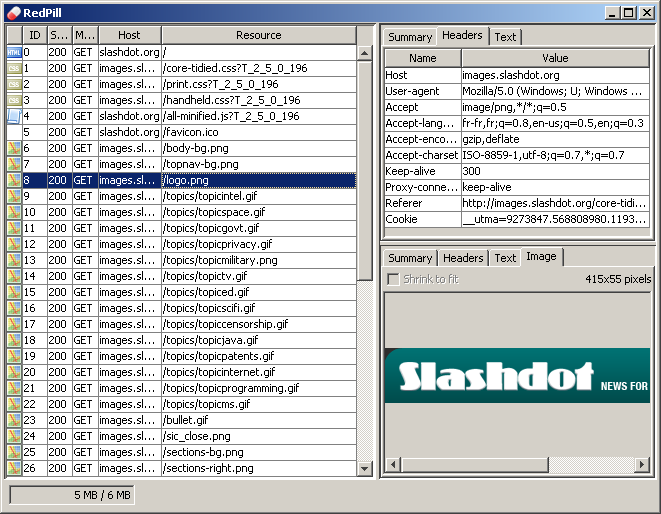Click the image icon for topicjava.gif row
Screen dimensions: 661x514
click(14, 341)
